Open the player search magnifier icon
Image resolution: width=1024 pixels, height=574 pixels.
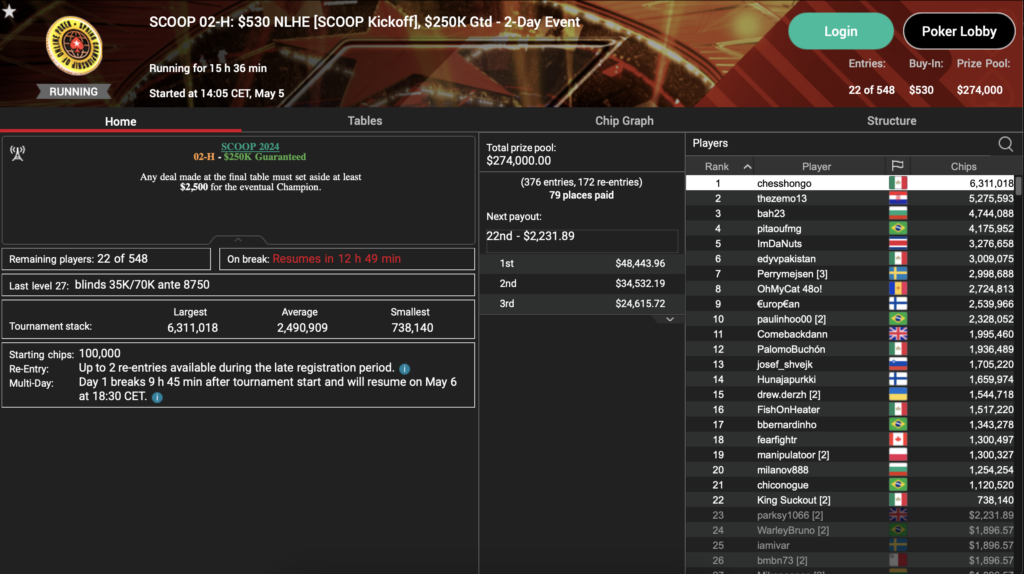coord(1006,144)
